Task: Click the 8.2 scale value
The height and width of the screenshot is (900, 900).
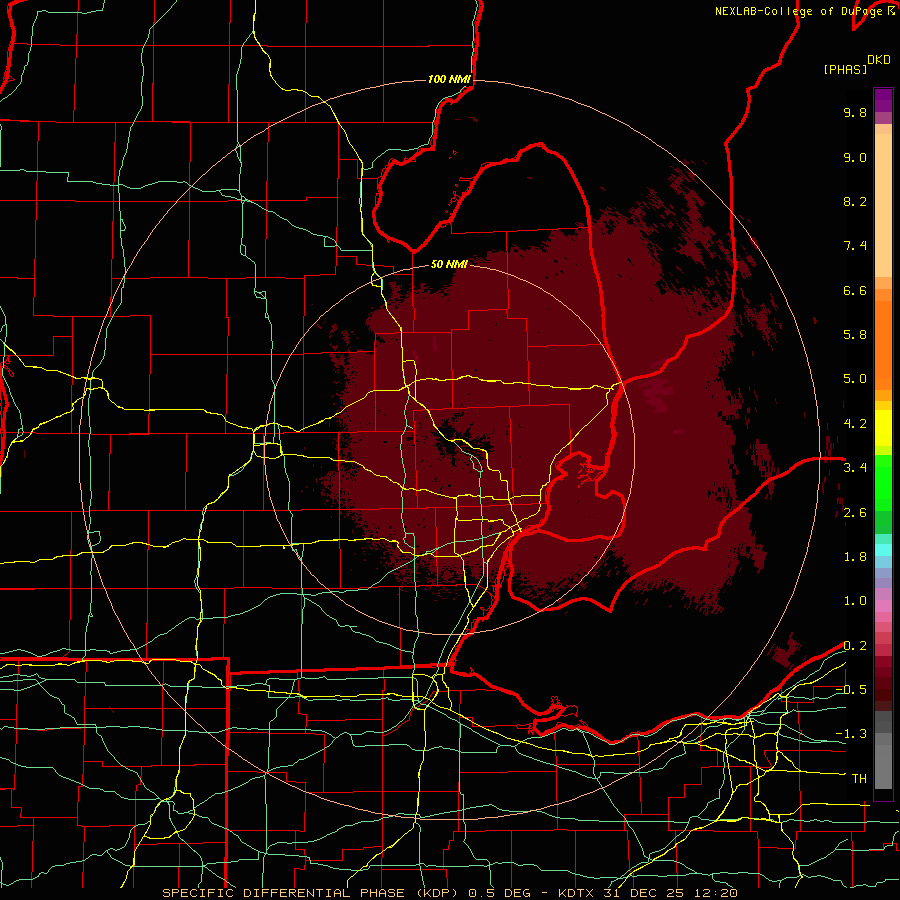Action: pyautogui.click(x=855, y=201)
